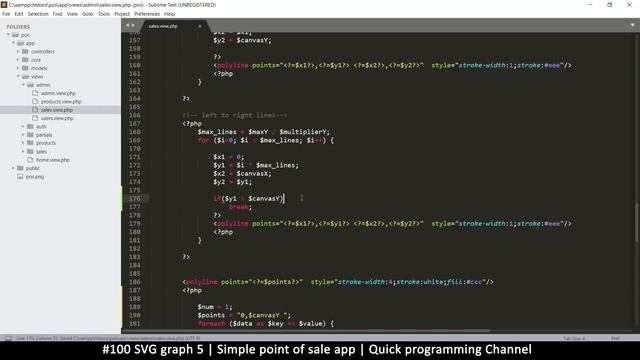The height and width of the screenshot is (360, 640).
Task: Go to next tab with right arrow
Action: [x=133, y=25]
